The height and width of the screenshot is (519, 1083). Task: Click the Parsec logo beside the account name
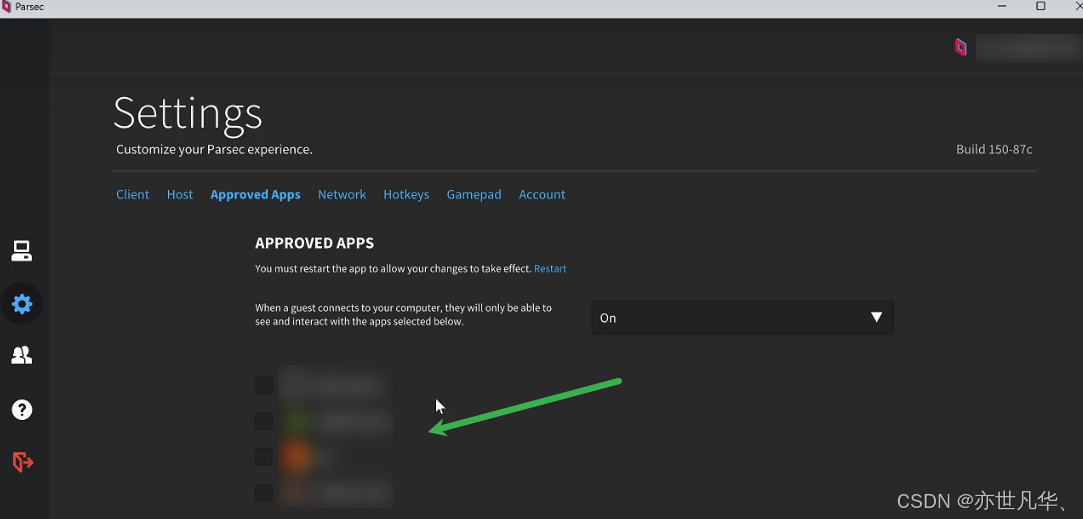click(x=960, y=47)
